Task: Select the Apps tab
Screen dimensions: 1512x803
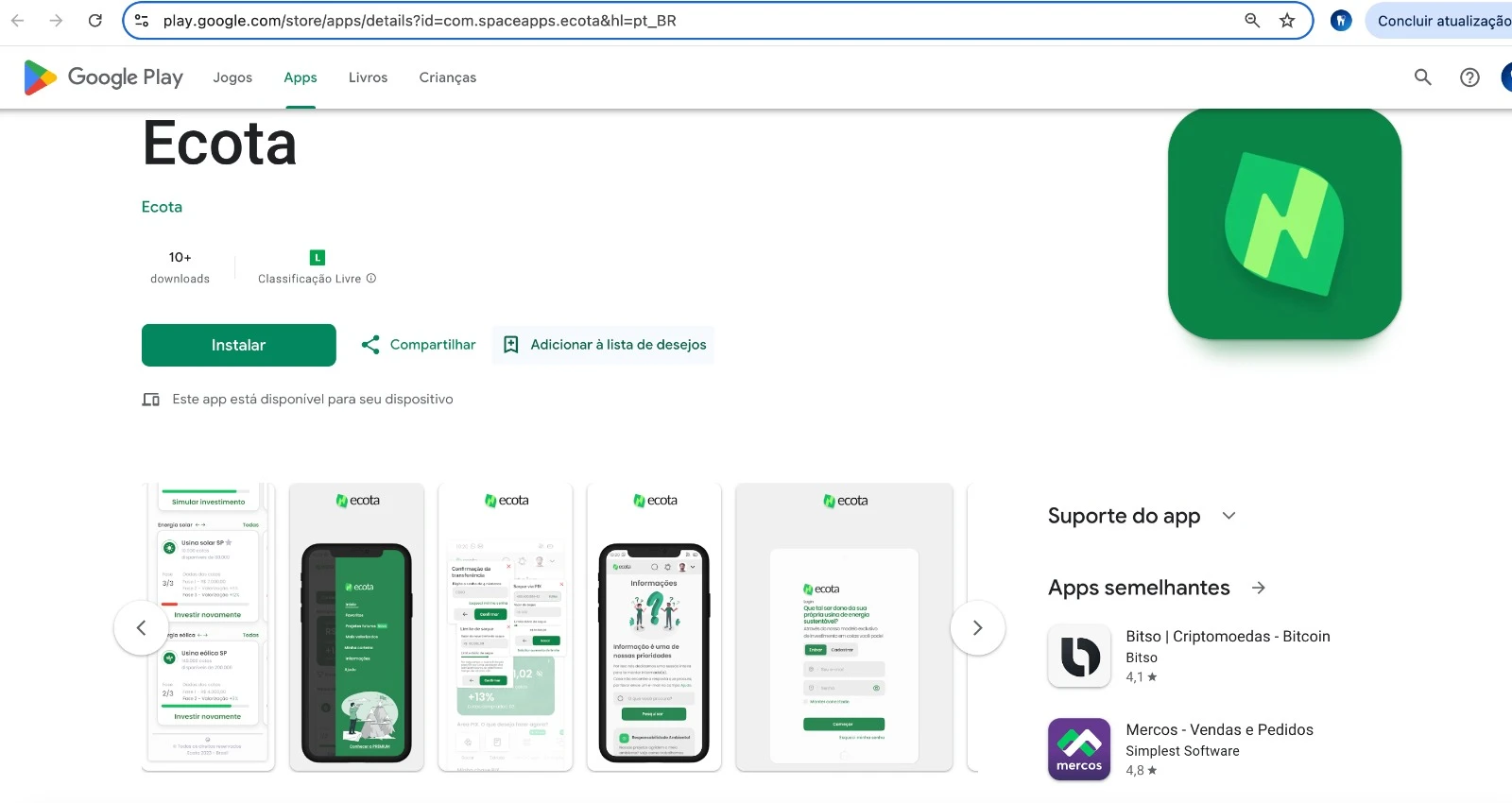Action: coord(301,77)
